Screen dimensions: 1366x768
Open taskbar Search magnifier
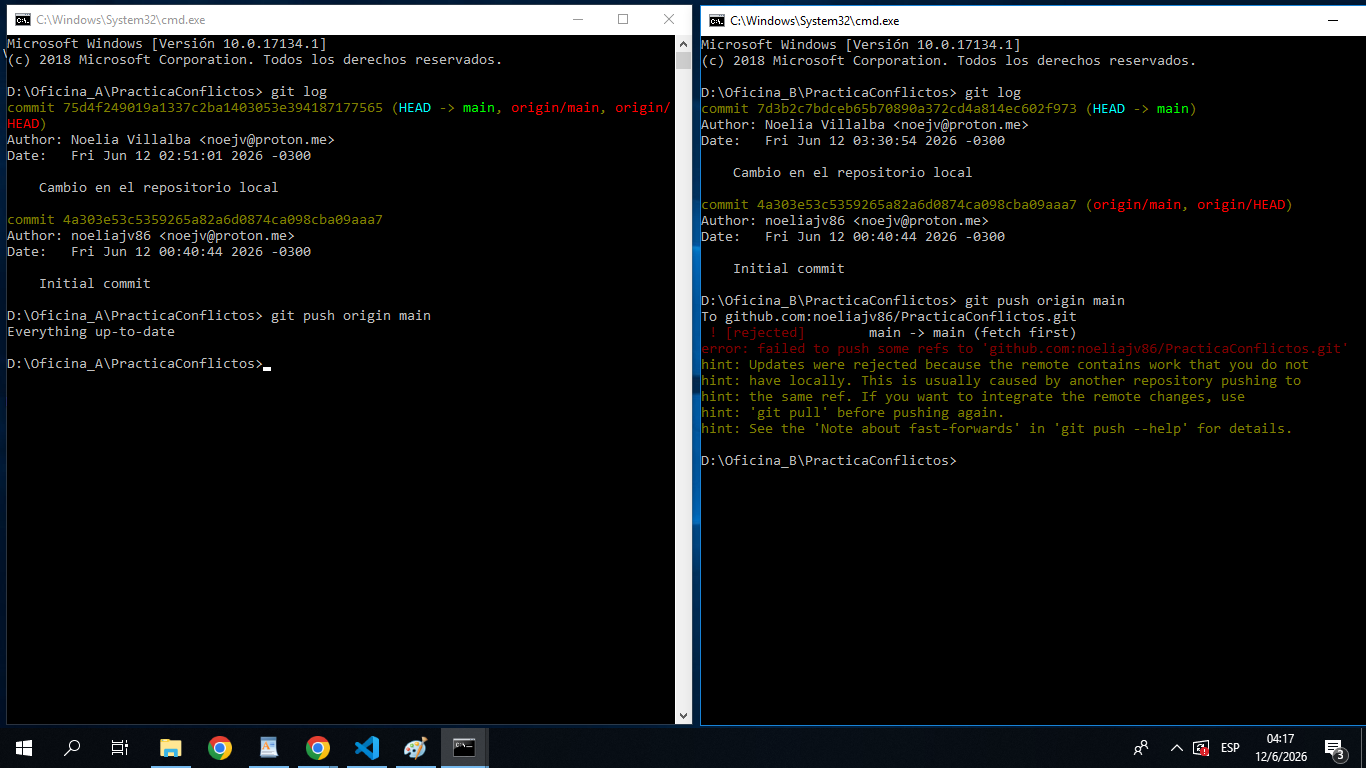(x=72, y=747)
